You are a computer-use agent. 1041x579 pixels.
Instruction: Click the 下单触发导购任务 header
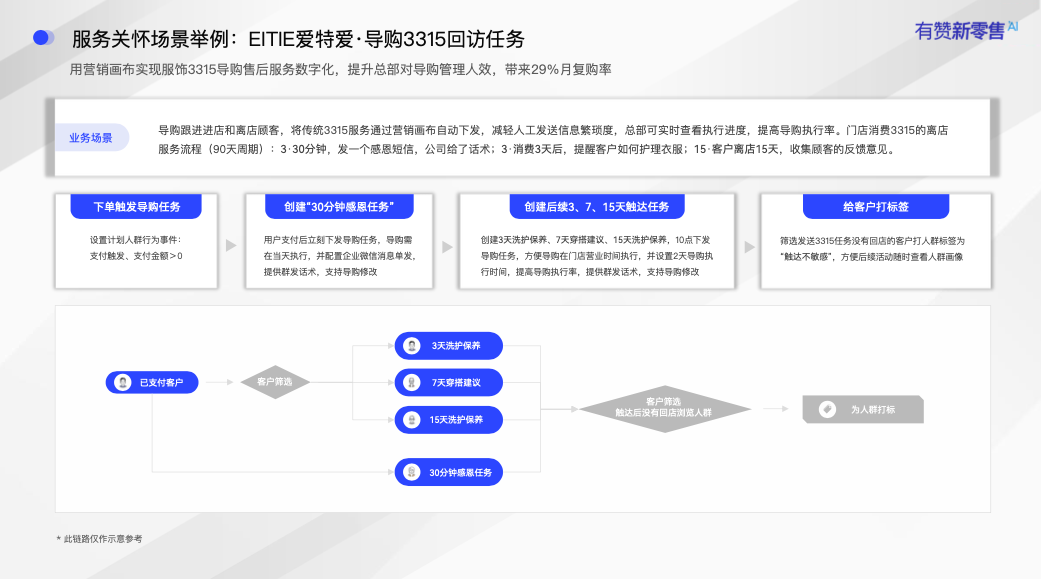pyautogui.click(x=136, y=207)
